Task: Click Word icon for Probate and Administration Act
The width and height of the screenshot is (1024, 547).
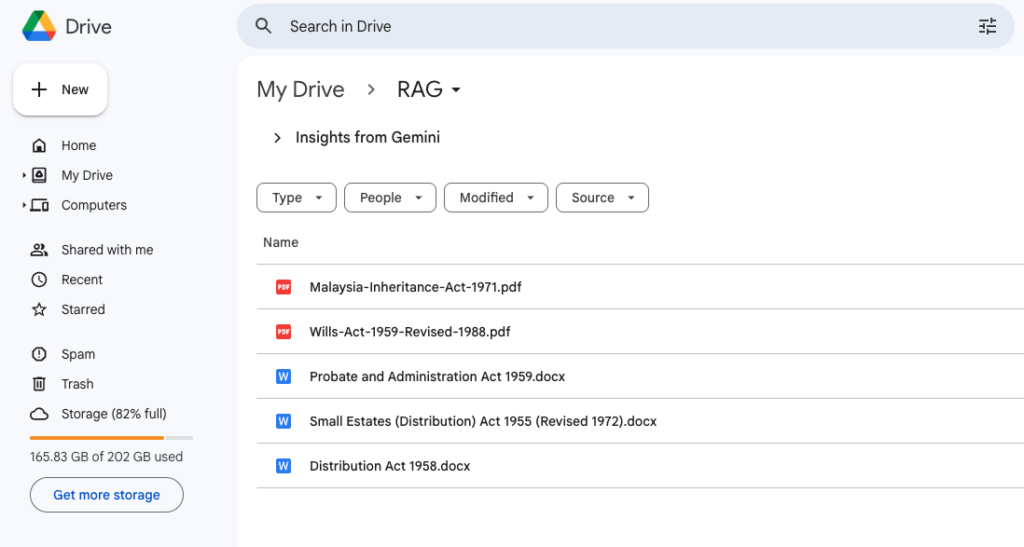Action: [283, 377]
